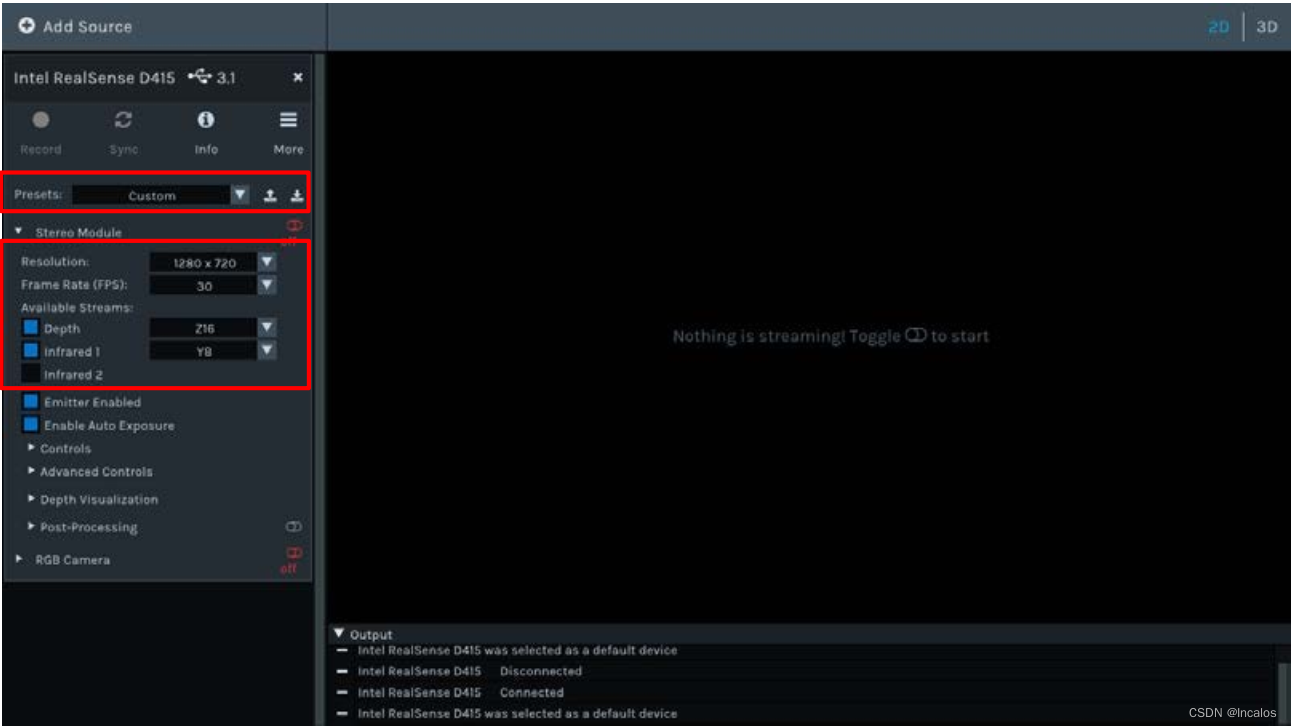Expand the Controls section
Viewport: 1293px width, 728px height.
(32, 448)
